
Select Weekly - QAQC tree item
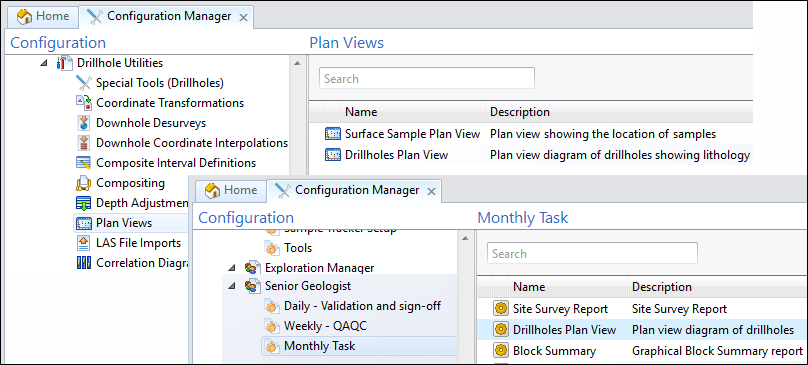325,326
